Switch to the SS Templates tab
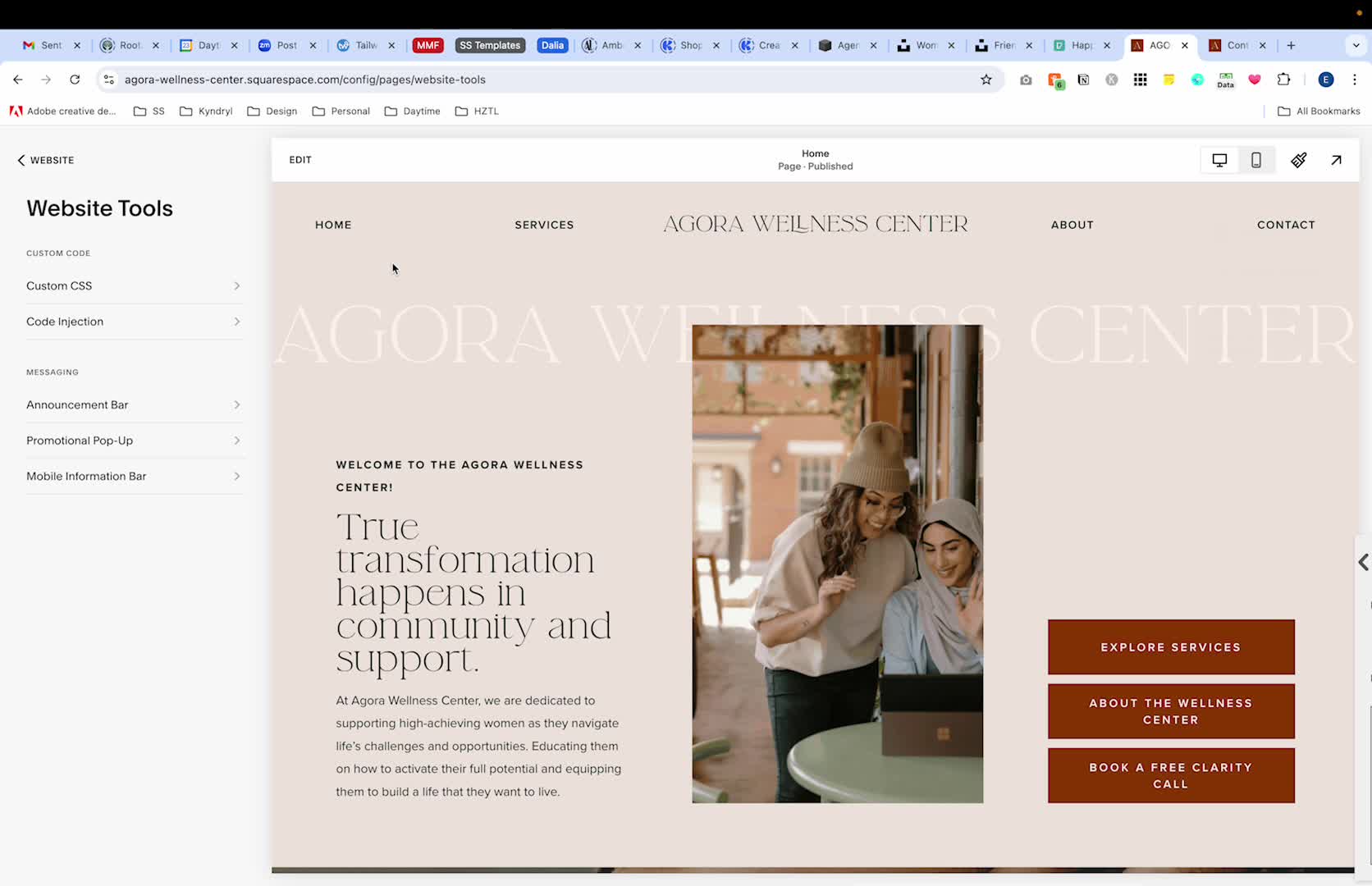The width and height of the screenshot is (1372, 886). (490, 45)
